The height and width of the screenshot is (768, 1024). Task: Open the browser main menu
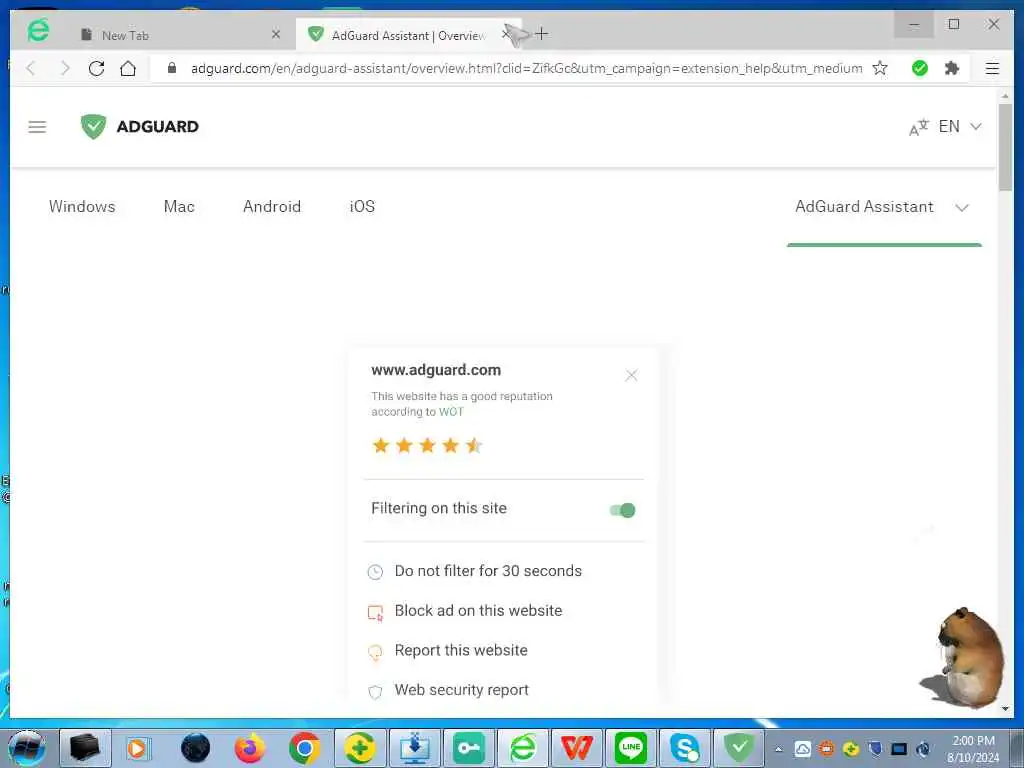click(992, 68)
